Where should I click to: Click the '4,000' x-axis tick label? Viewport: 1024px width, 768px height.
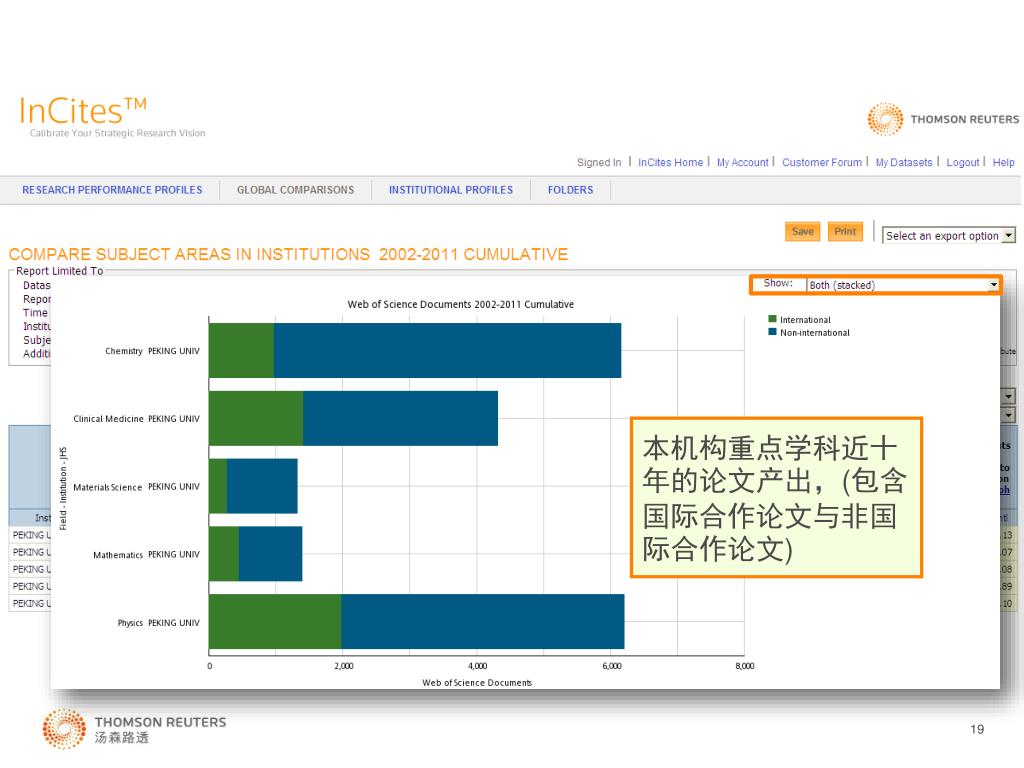tap(477, 666)
